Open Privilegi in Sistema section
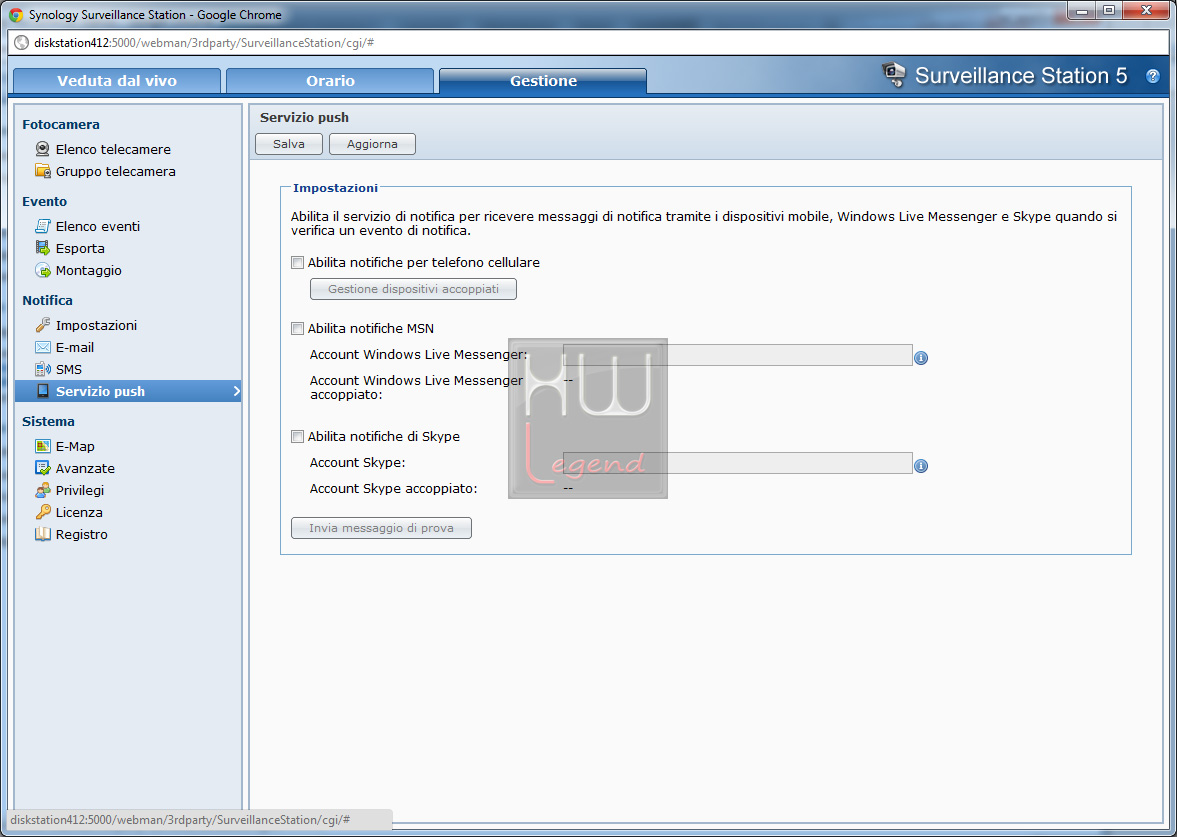 80,490
